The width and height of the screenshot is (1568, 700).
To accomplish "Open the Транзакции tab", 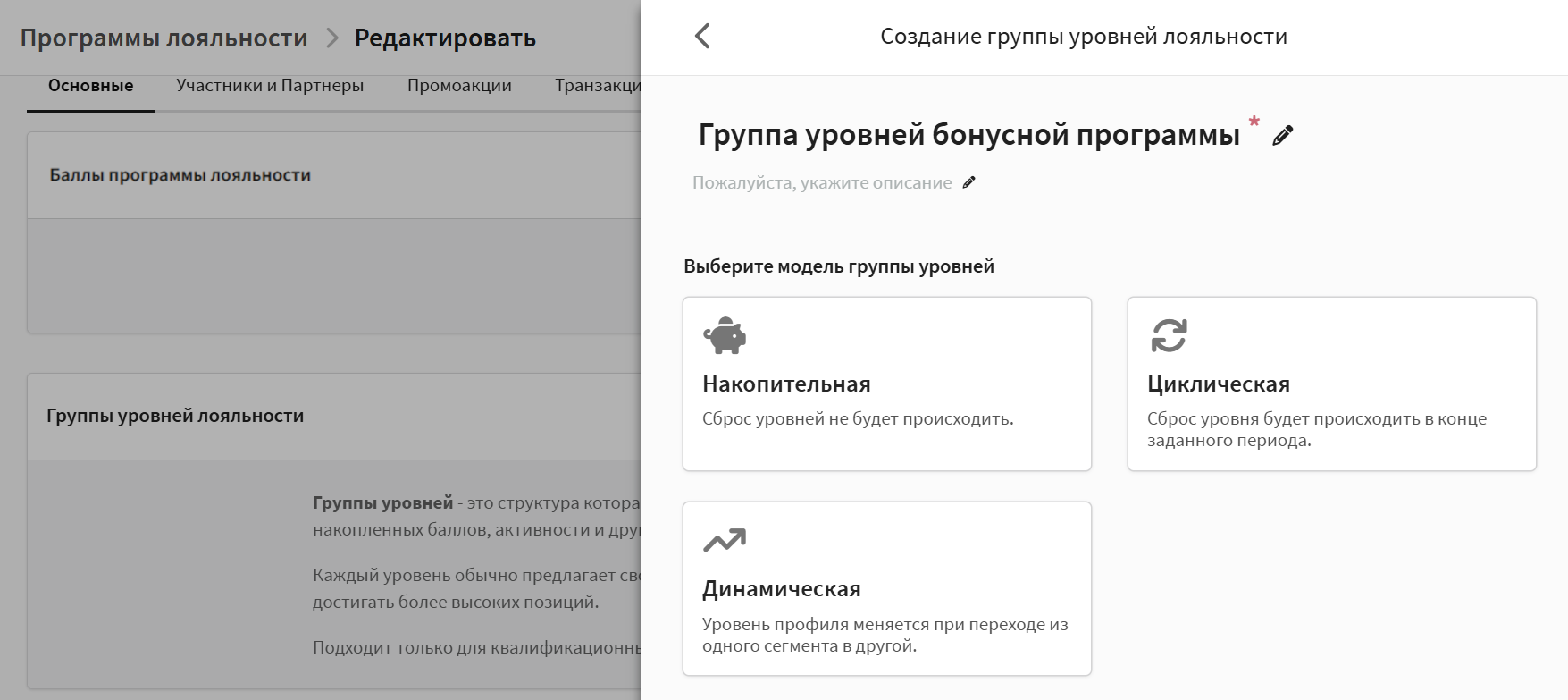I will tap(597, 86).
